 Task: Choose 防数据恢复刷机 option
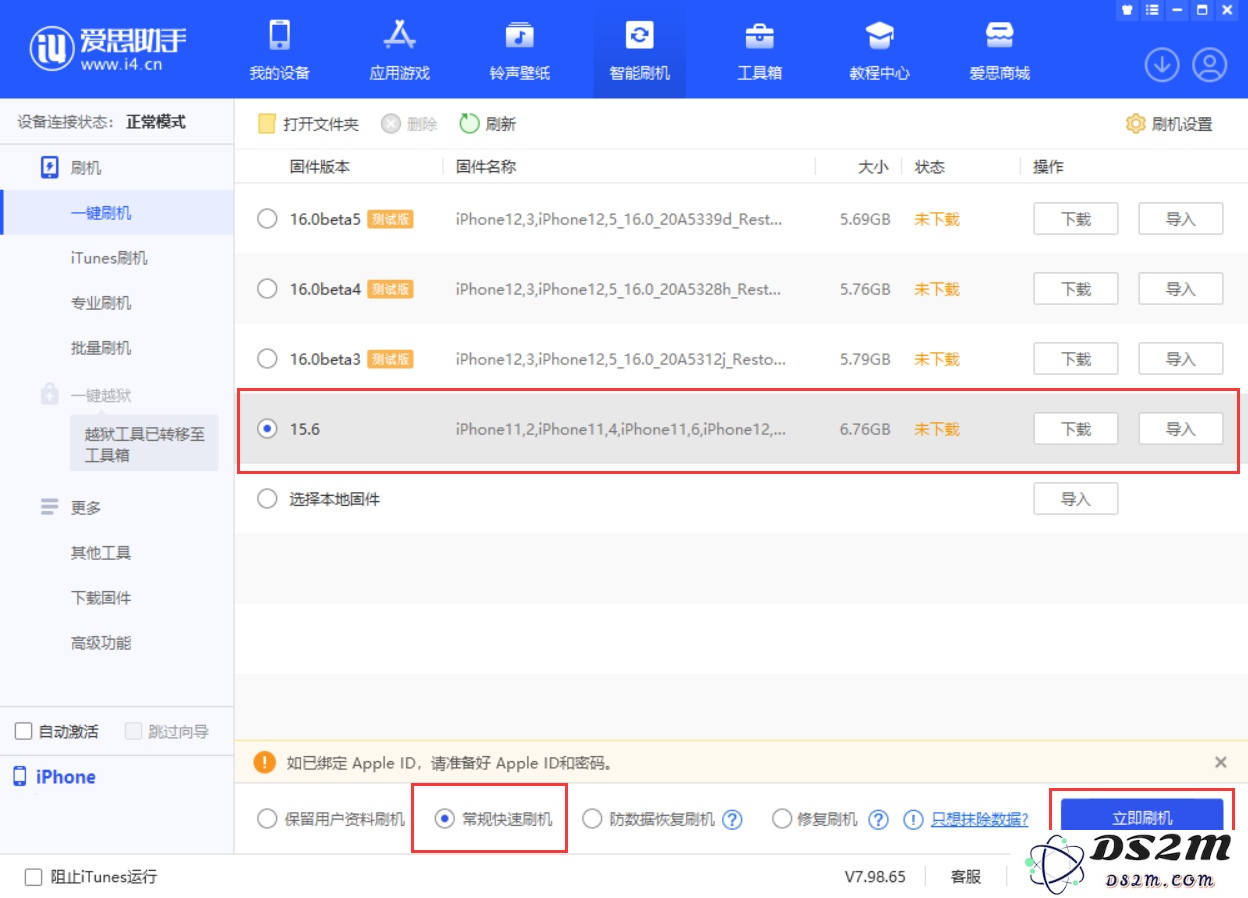click(x=649, y=819)
